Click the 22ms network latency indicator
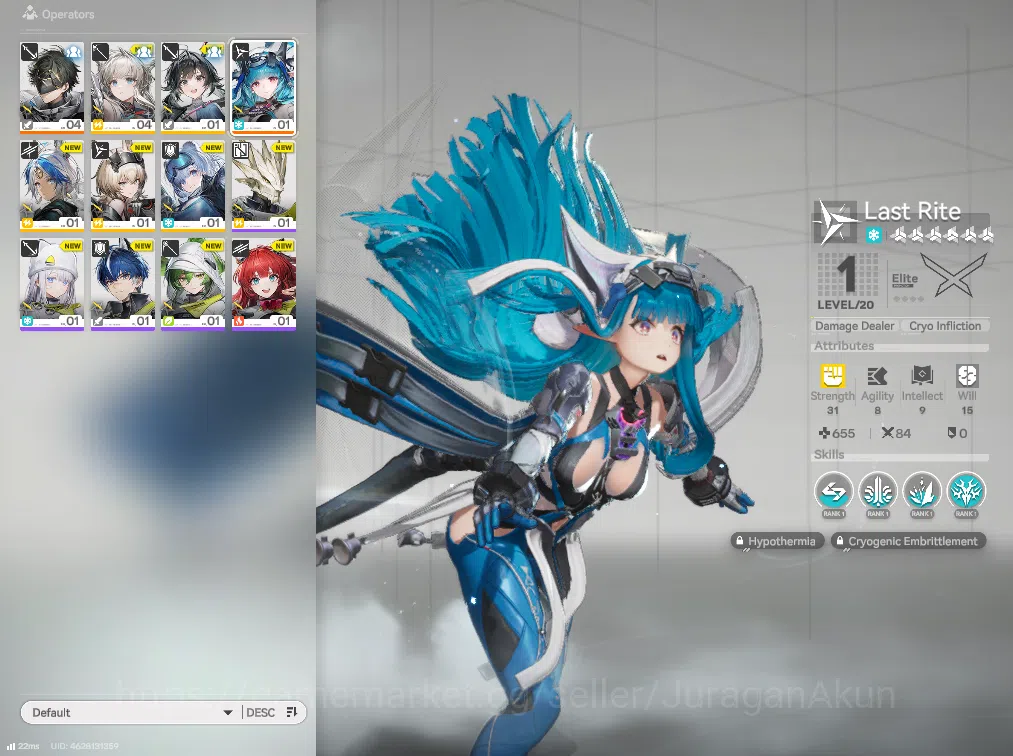 (24, 746)
